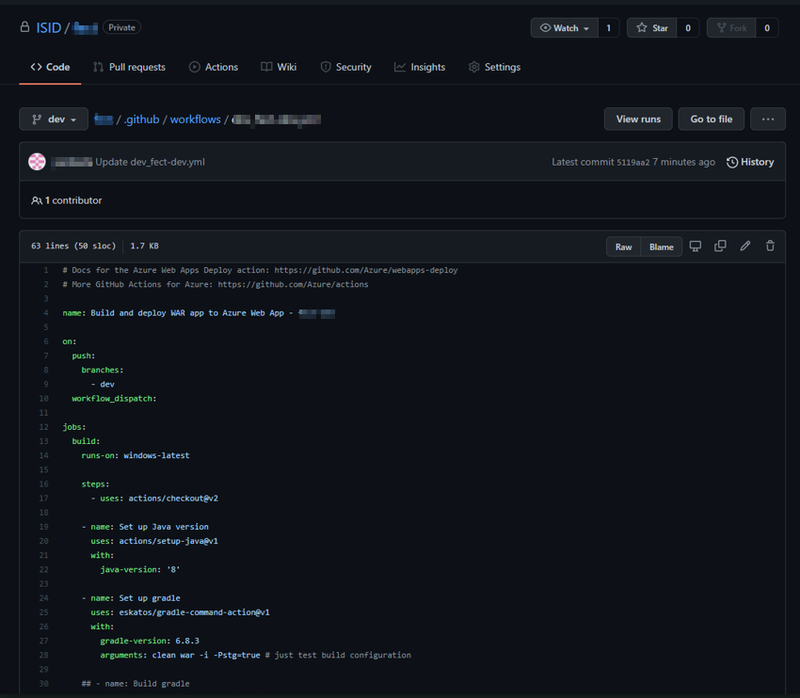
Task: Open the more options ellipsis menu
Action: [768, 119]
